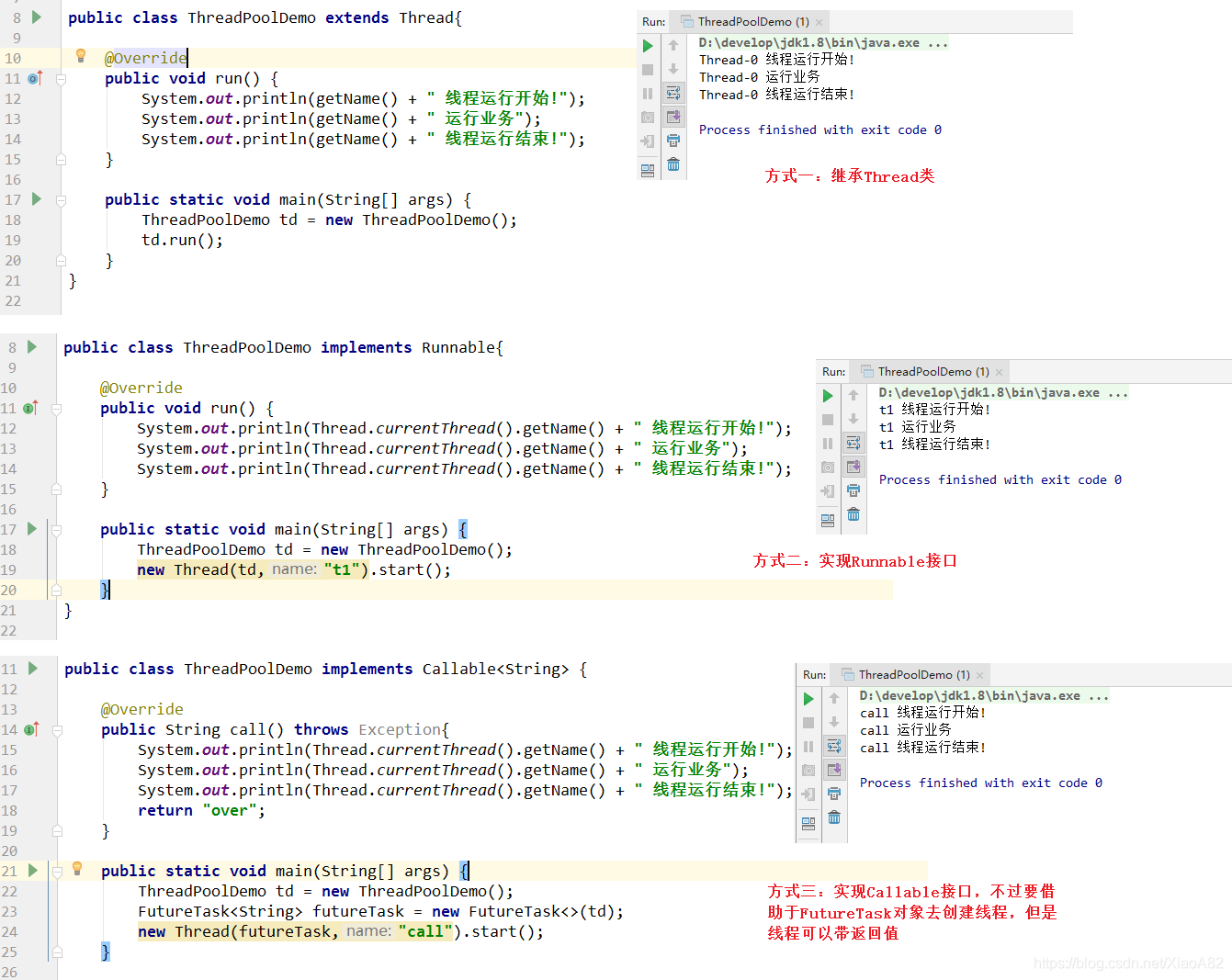The image size is (1232, 980).
Task: Pause output in the t1 output Run panel
Action: (x=828, y=444)
